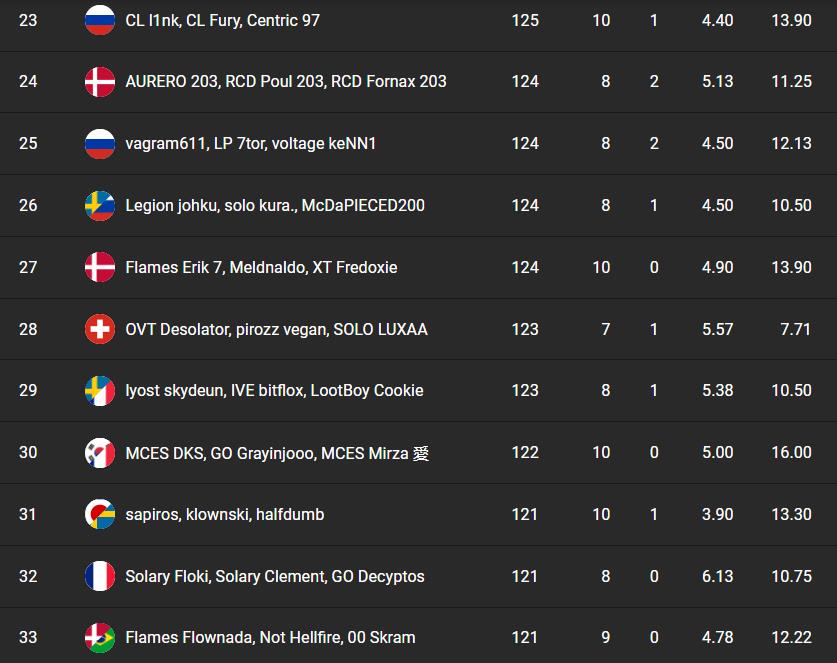Click the flag icon beside Legion johku
Image resolution: width=837 pixels, height=663 pixels.
click(100, 206)
